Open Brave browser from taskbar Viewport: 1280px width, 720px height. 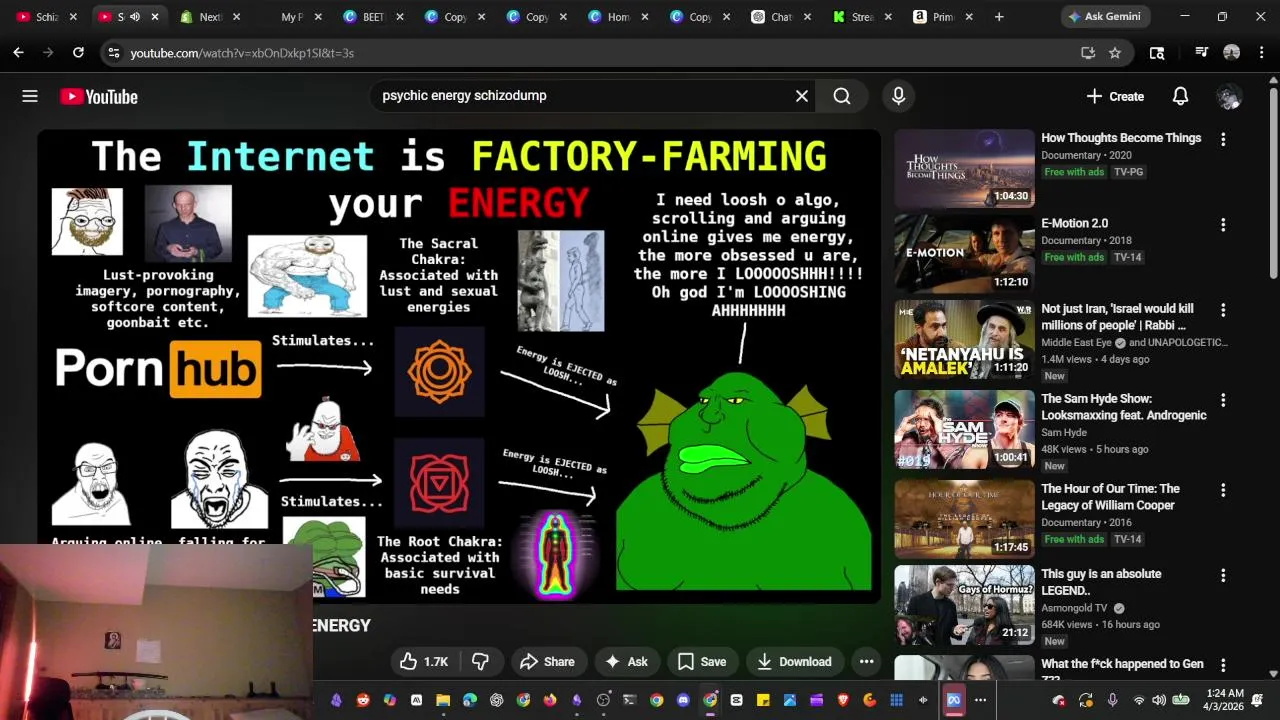843,700
